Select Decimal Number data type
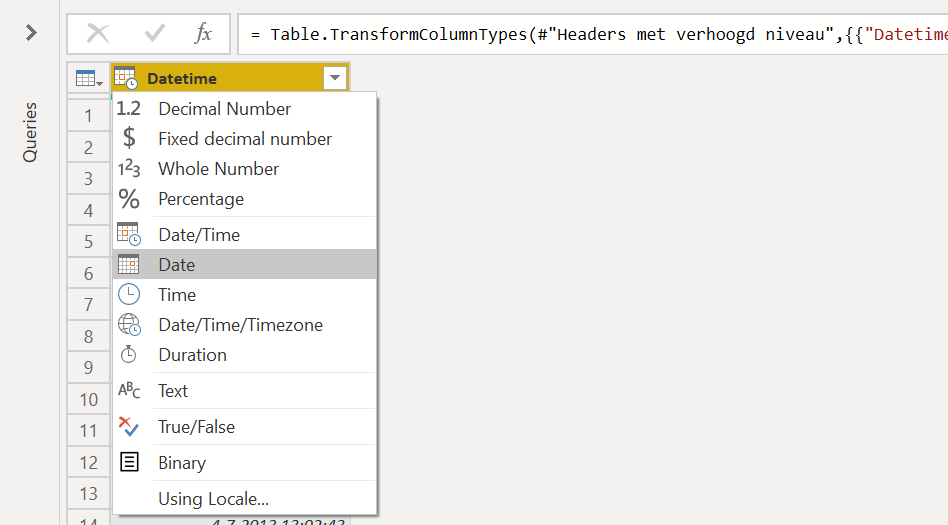Image resolution: width=948 pixels, height=525 pixels. (224, 109)
